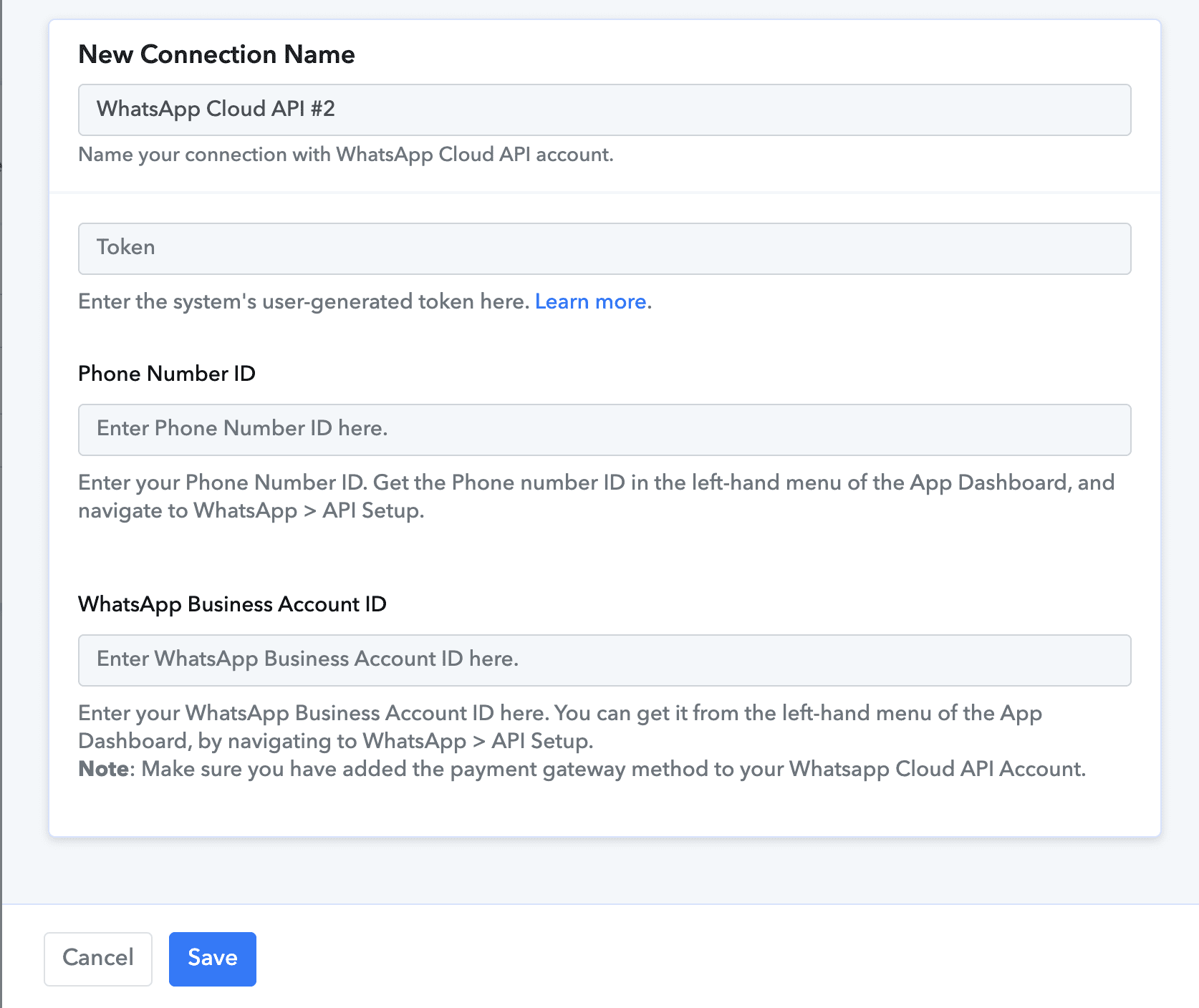Click the WhatsApp Business Account ID label
Viewport: 1199px width, 1008px height.
pos(232,604)
